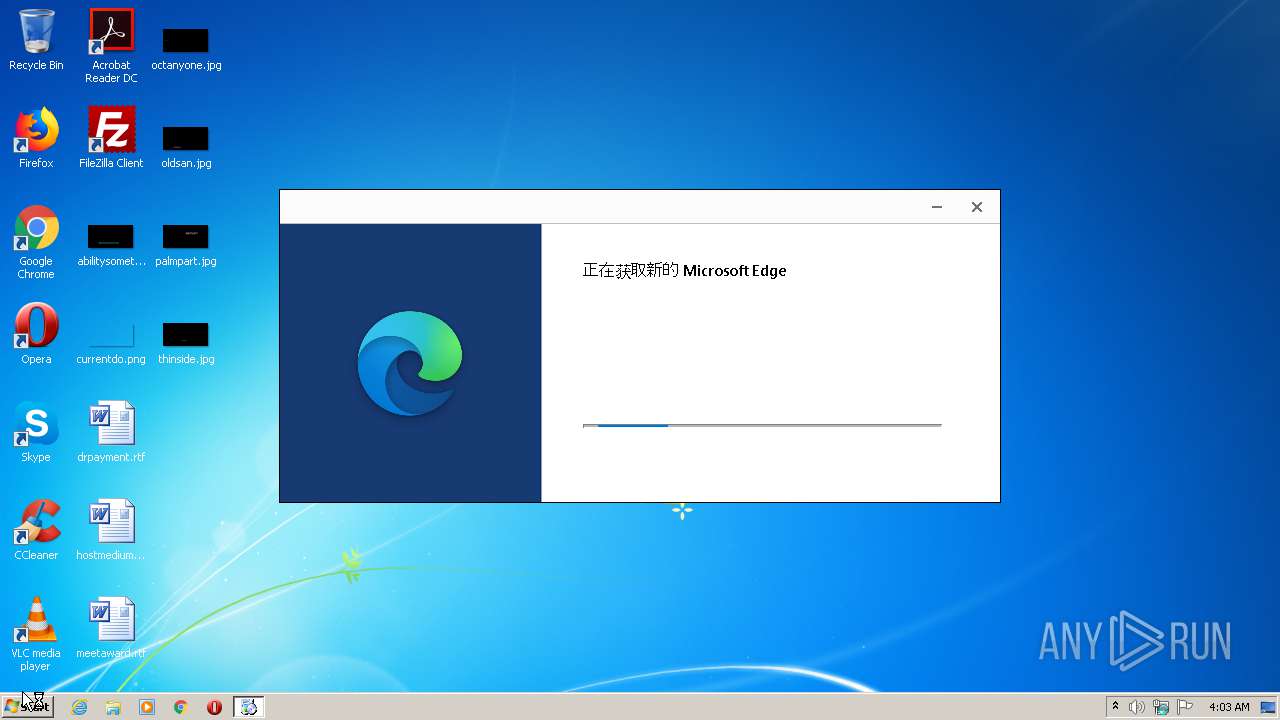Click the Edge download progress bar
Viewport: 1280px width, 720px height.
tap(762, 426)
